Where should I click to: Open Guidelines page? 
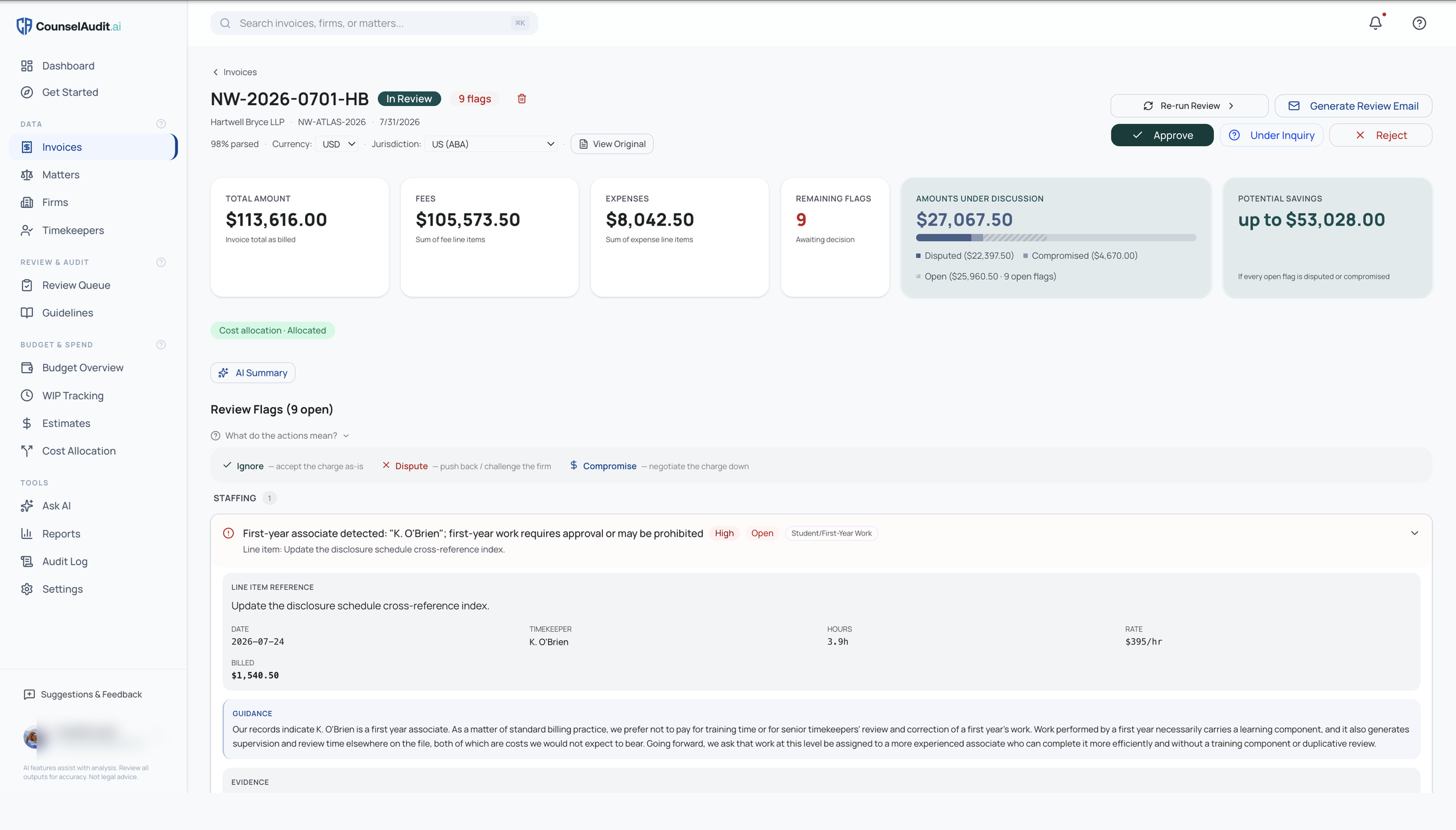tap(93, 313)
